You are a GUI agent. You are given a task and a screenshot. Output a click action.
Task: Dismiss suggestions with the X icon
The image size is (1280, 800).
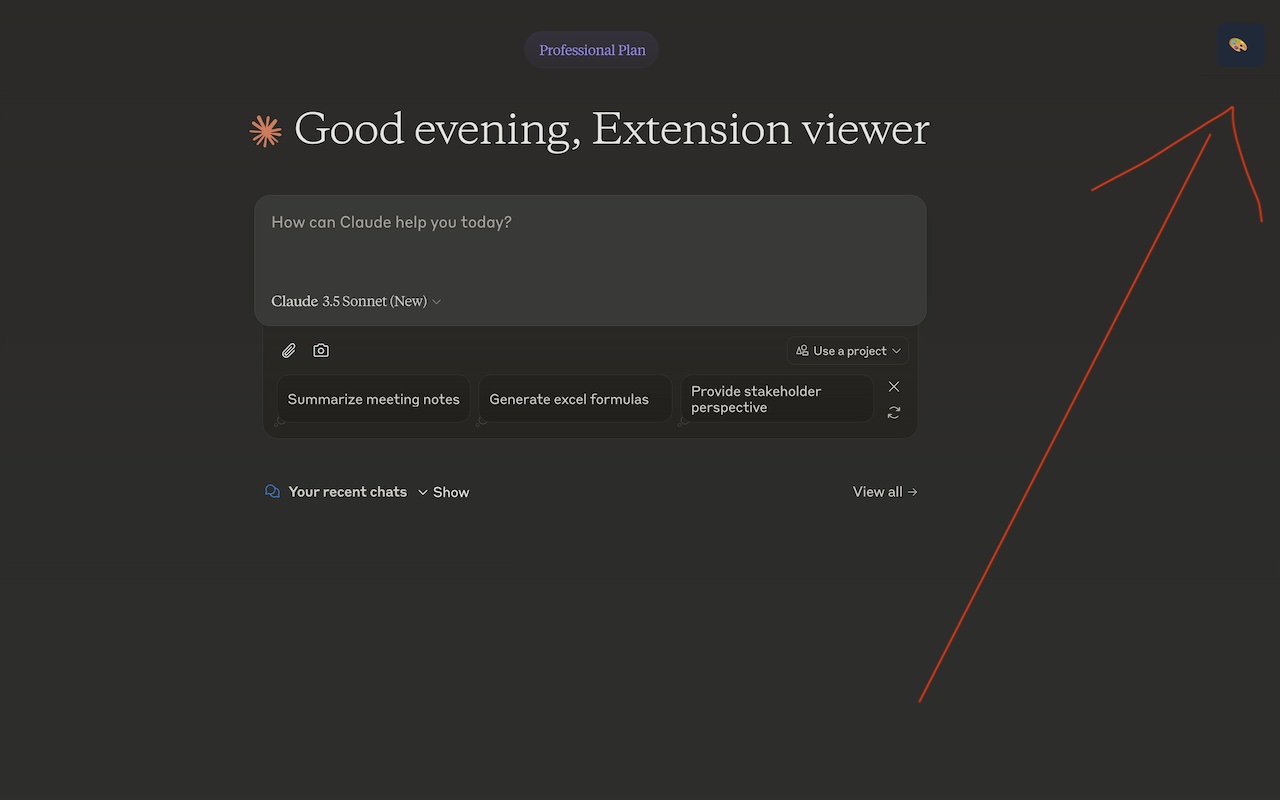[x=894, y=387]
